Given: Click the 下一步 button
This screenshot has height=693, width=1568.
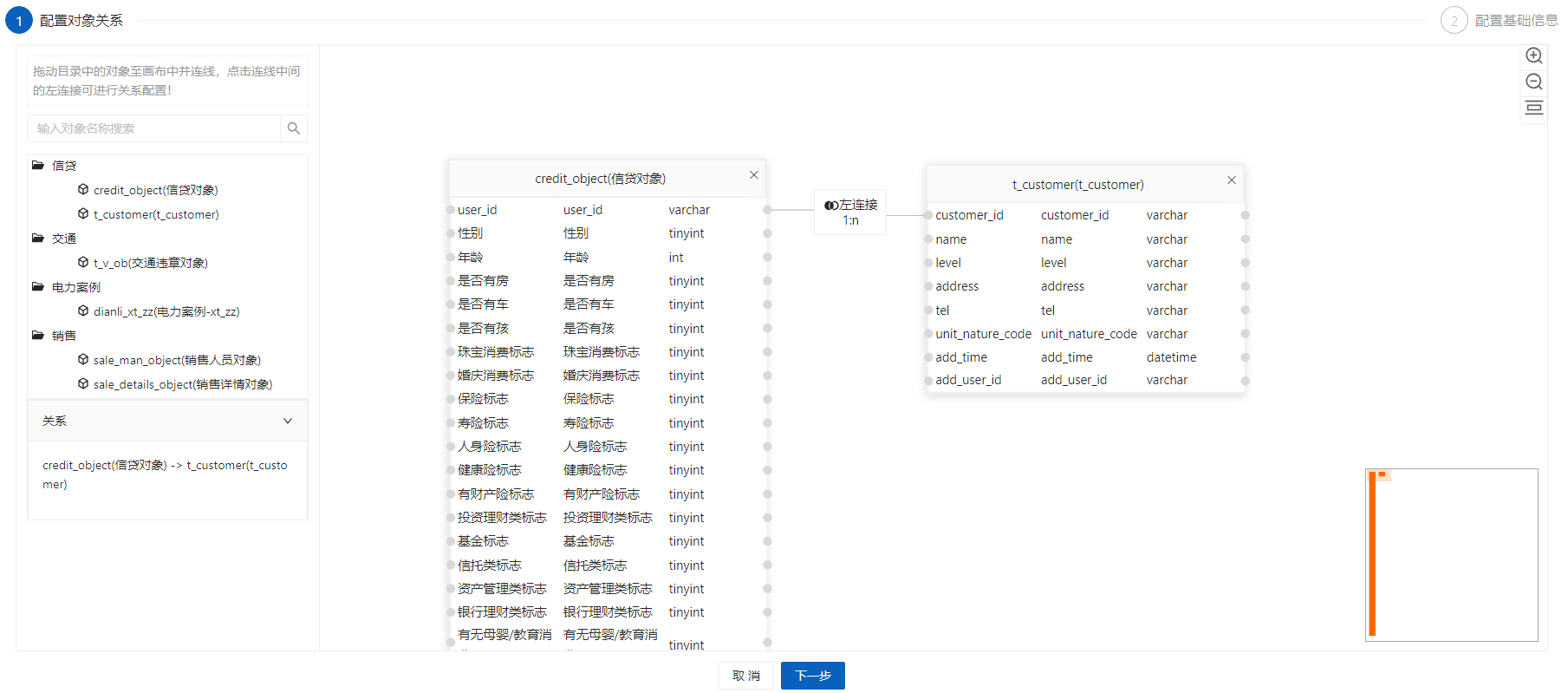Looking at the screenshot, I should pos(812,676).
